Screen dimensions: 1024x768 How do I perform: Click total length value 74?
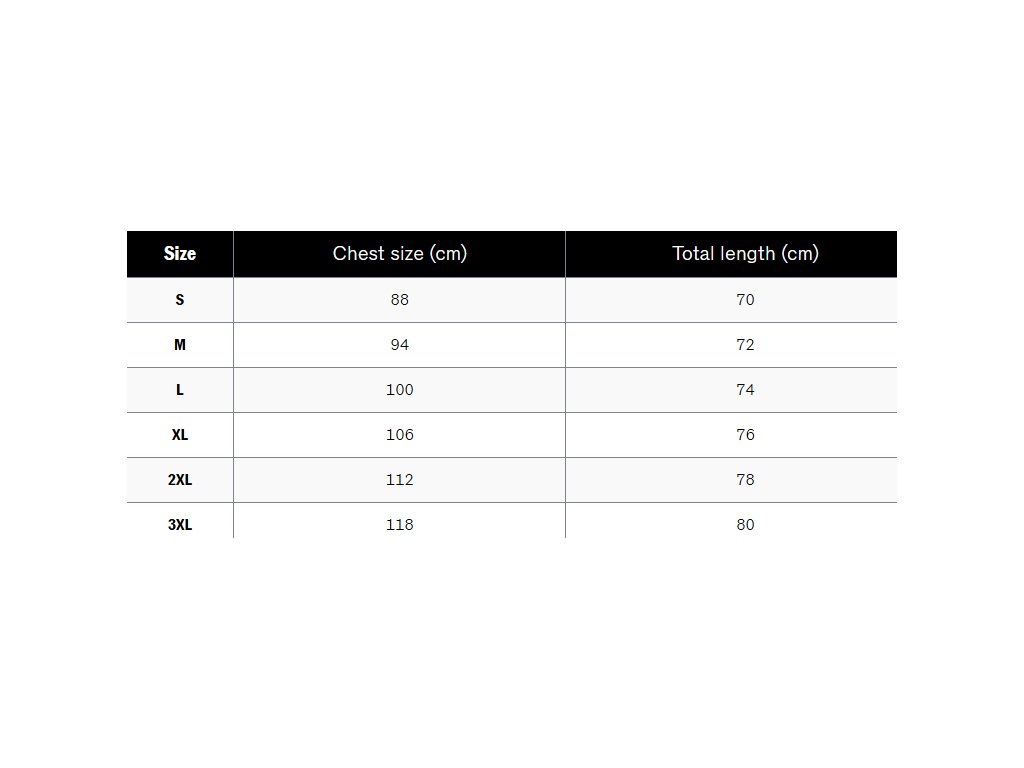coord(745,390)
